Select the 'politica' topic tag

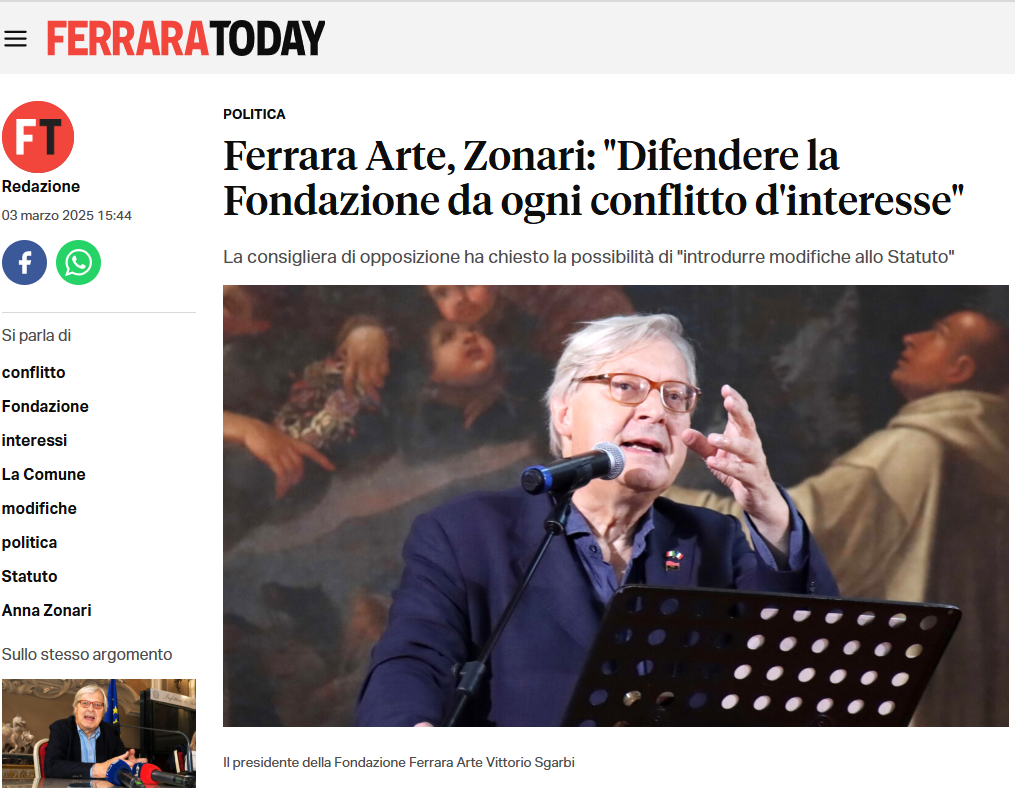[29, 542]
